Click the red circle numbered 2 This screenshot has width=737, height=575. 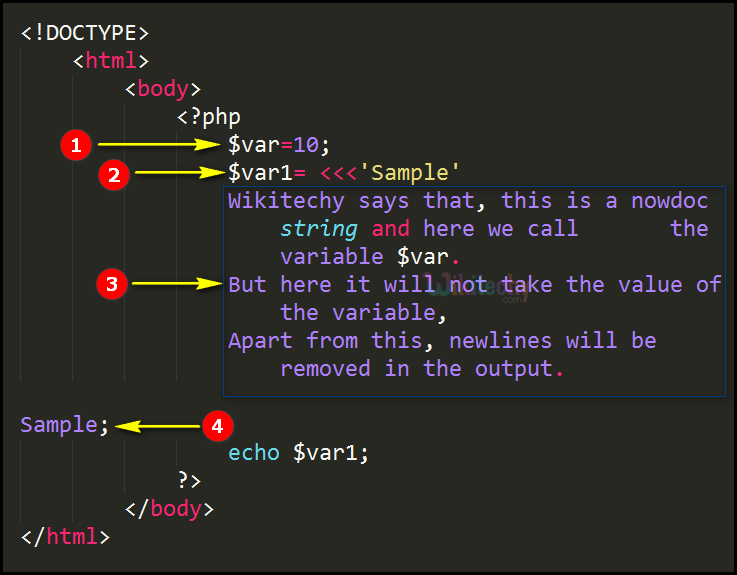[x=115, y=174]
